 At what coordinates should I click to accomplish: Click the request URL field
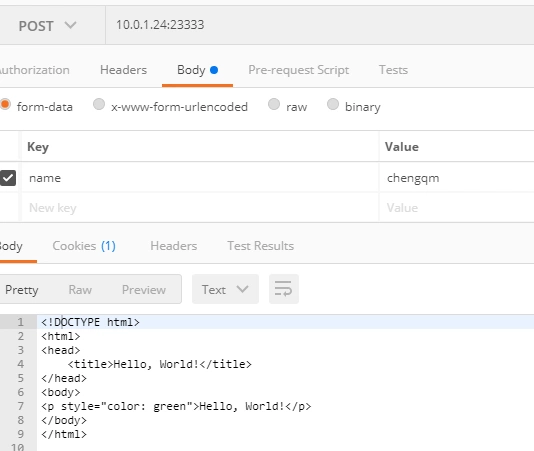pyautogui.click(x=320, y=25)
